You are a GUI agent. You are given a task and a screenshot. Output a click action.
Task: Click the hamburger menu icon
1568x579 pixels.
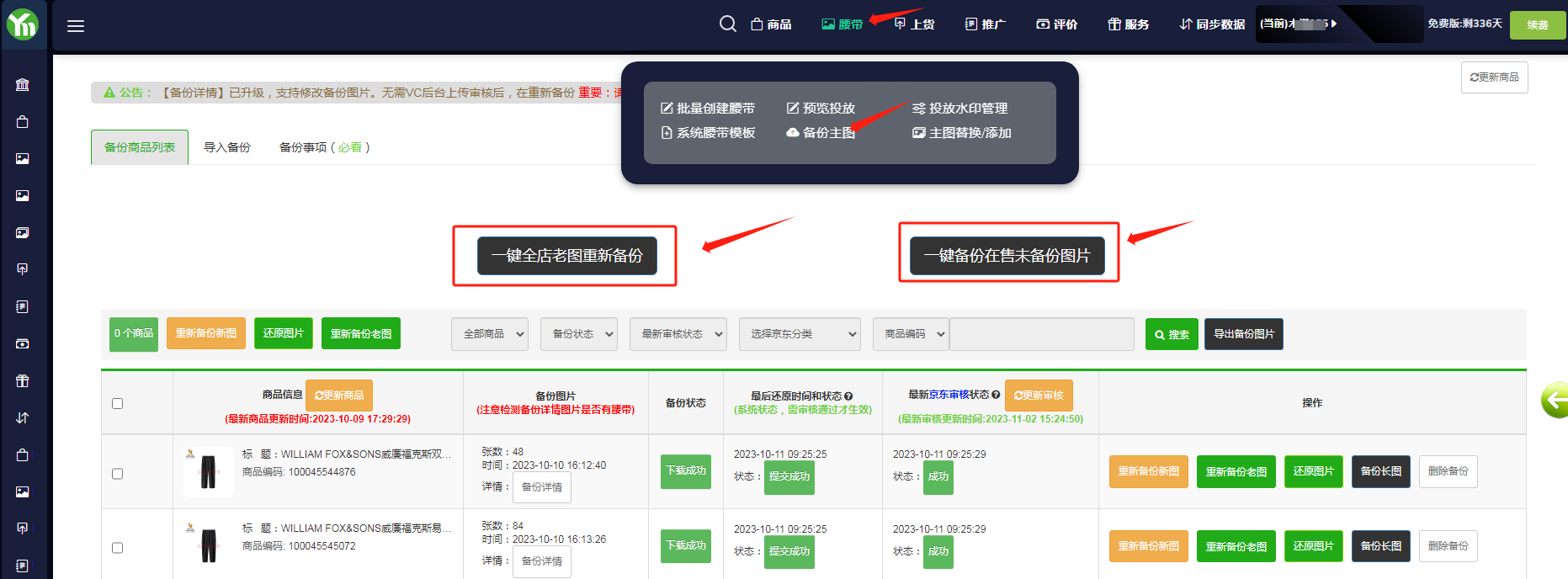[76, 26]
